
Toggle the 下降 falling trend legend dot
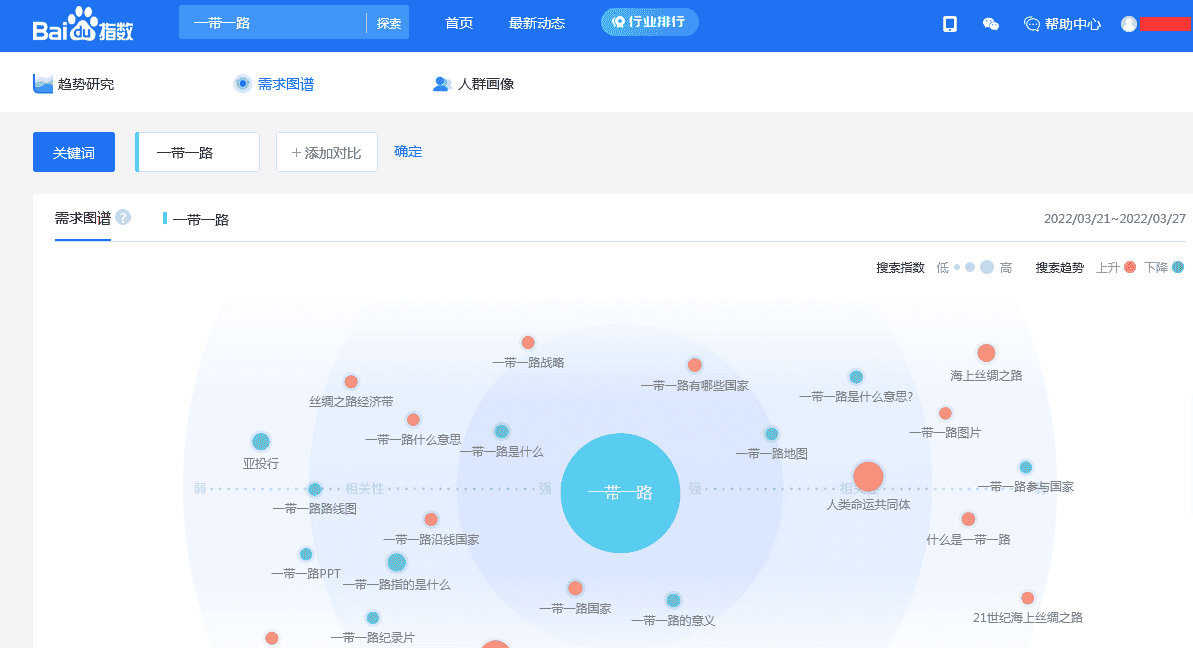pyautogui.click(x=1180, y=267)
